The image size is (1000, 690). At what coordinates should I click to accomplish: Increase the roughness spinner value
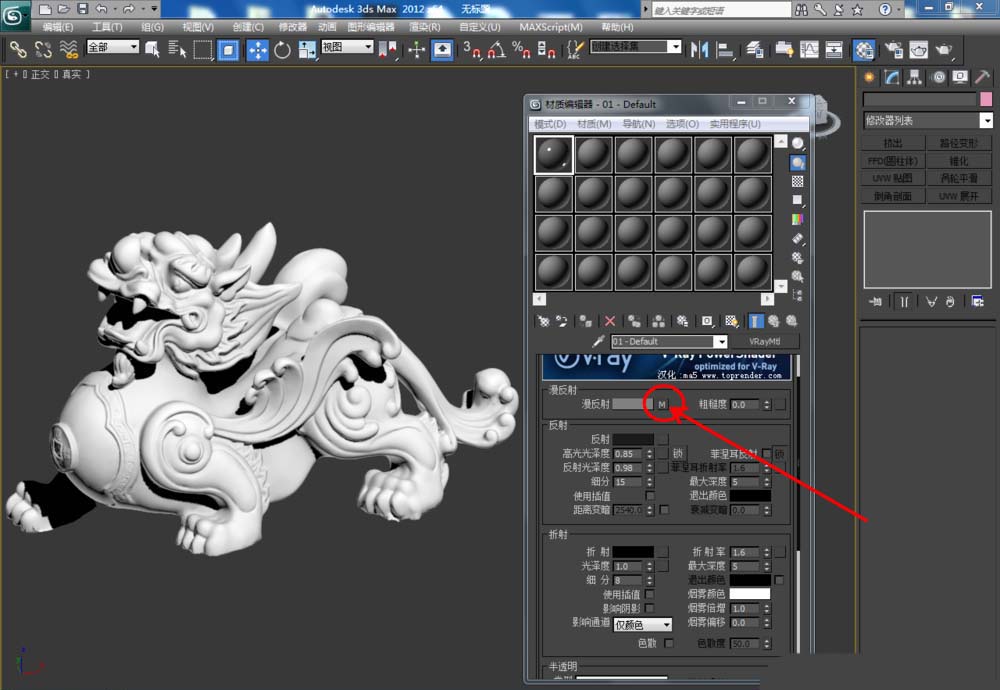[767, 401]
